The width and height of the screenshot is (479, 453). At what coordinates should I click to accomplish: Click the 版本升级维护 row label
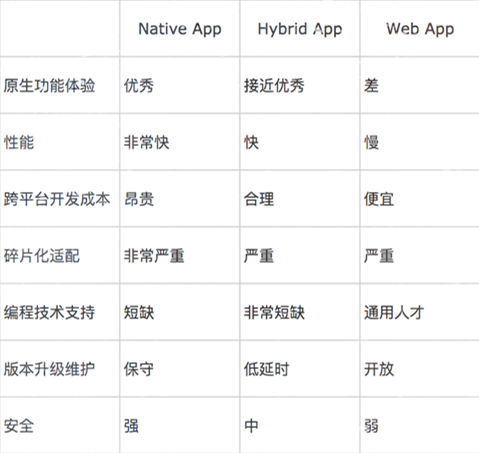tap(49, 369)
